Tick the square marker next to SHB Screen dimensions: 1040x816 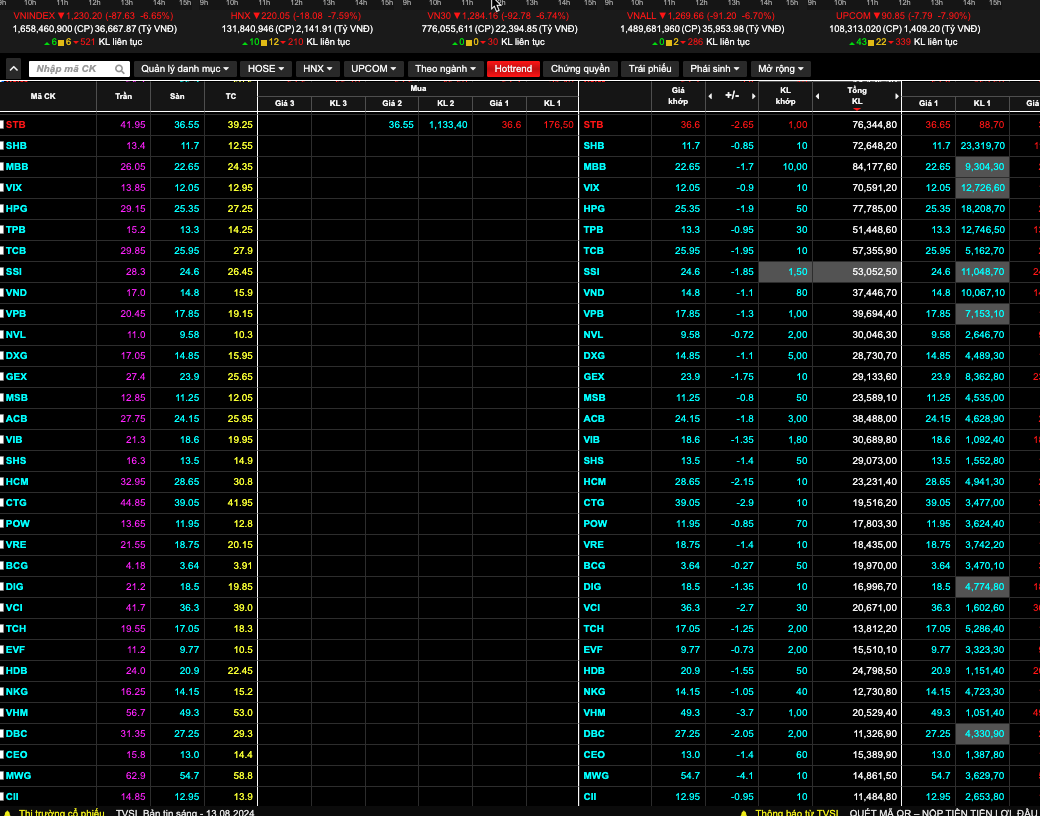pos(2,145)
